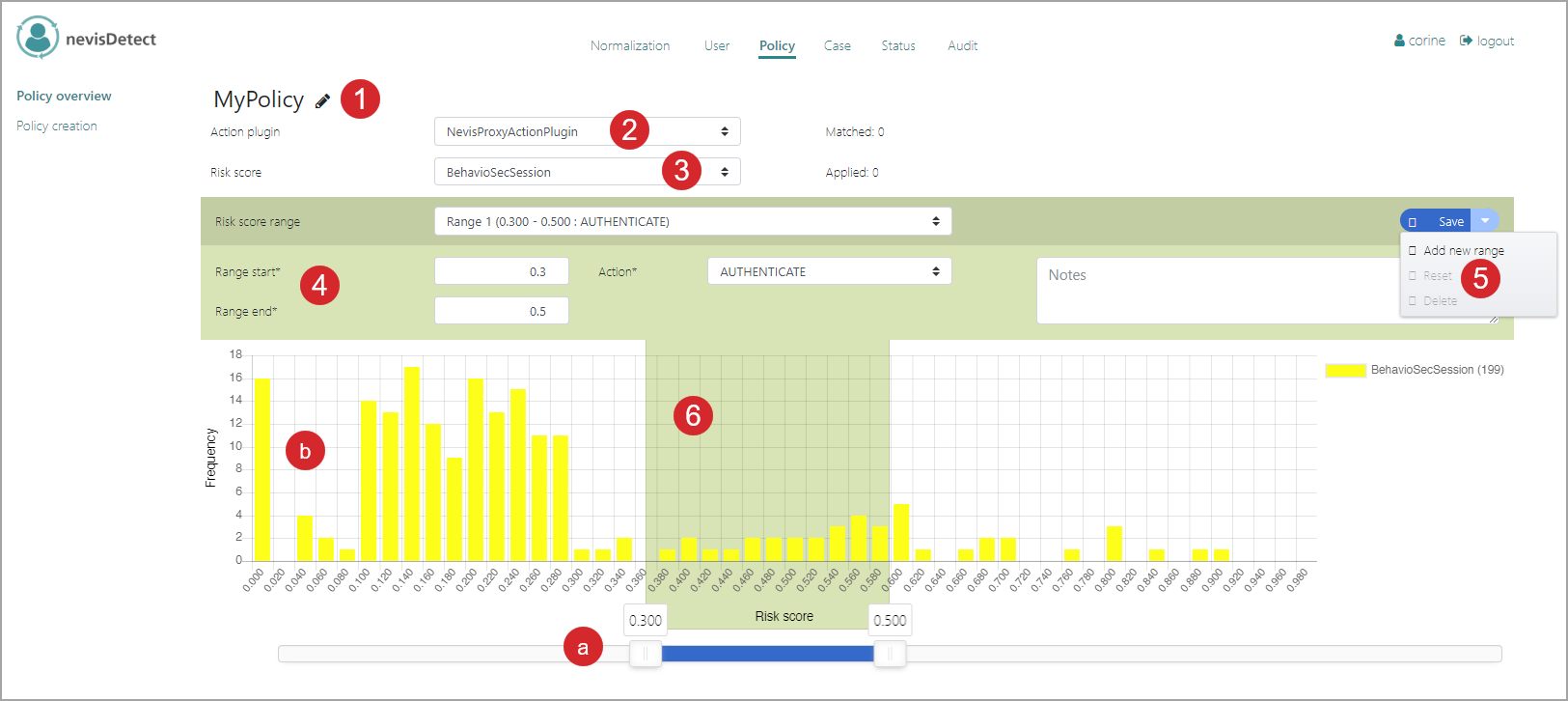The height and width of the screenshot is (701, 1568).
Task: Click the icon on the Save button
Action: (1413, 222)
